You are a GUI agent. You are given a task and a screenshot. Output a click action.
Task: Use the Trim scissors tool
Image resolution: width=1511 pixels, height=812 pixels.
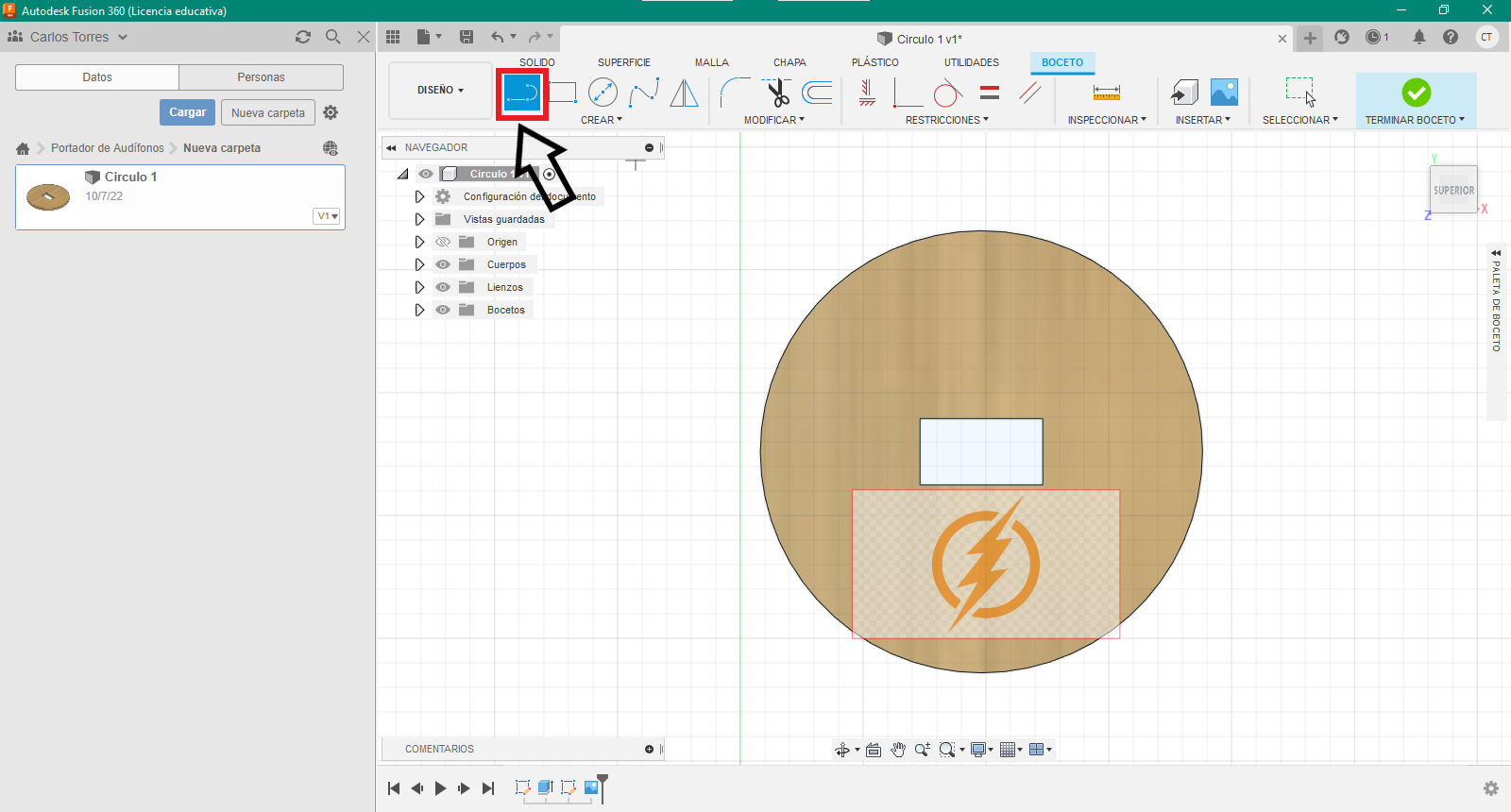click(x=777, y=93)
